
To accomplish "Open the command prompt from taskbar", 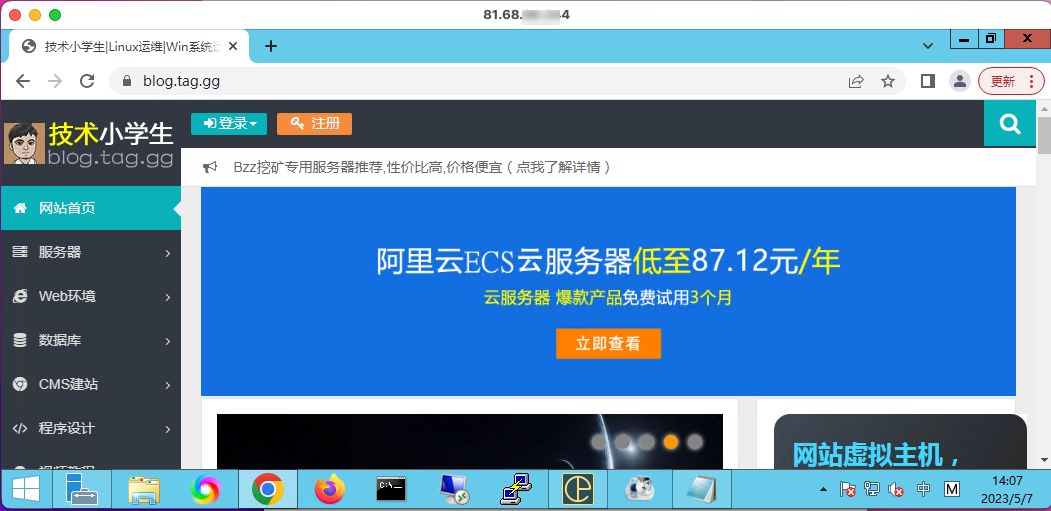I will (x=391, y=489).
